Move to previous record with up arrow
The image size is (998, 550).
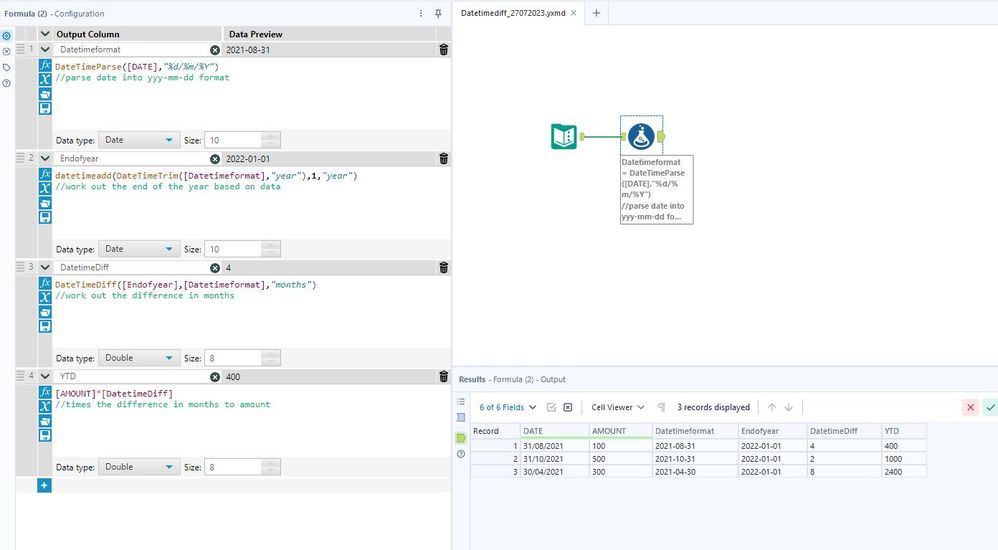tap(772, 407)
